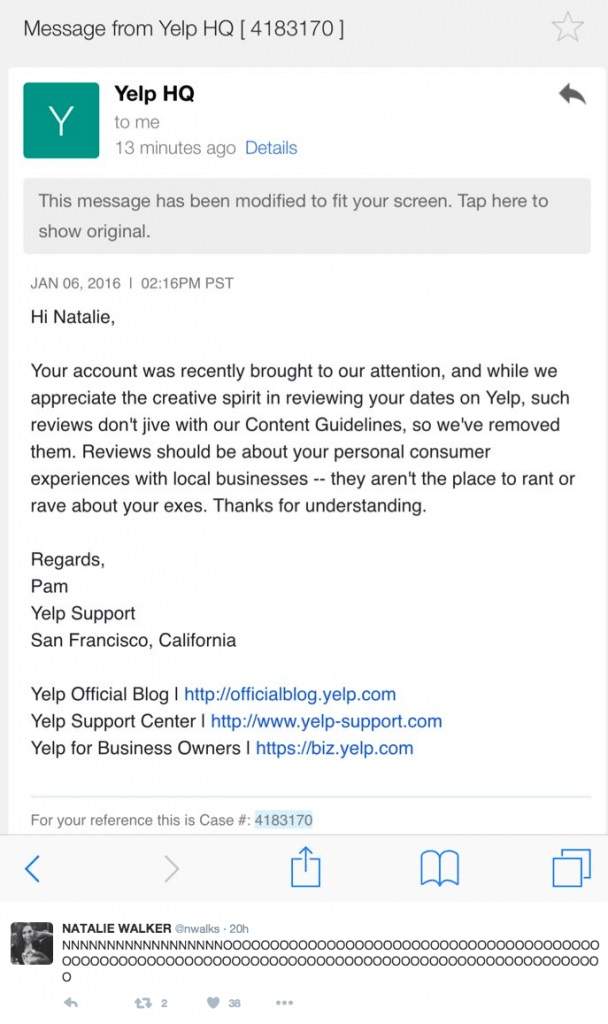Open the tweet's more options ellipsis
Viewport: 608px width, 1024px height.
284,1002
